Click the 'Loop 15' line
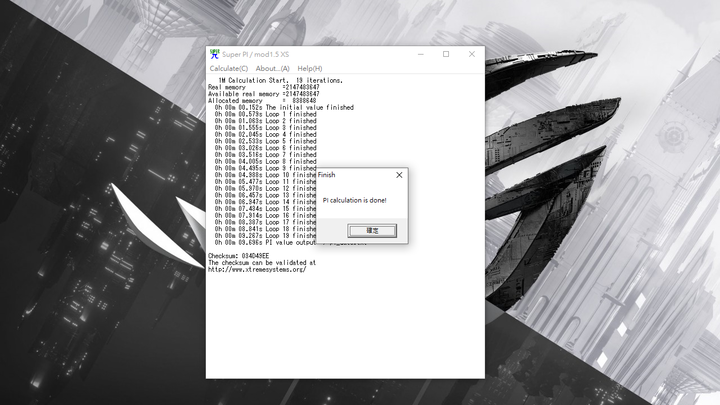 (265, 208)
